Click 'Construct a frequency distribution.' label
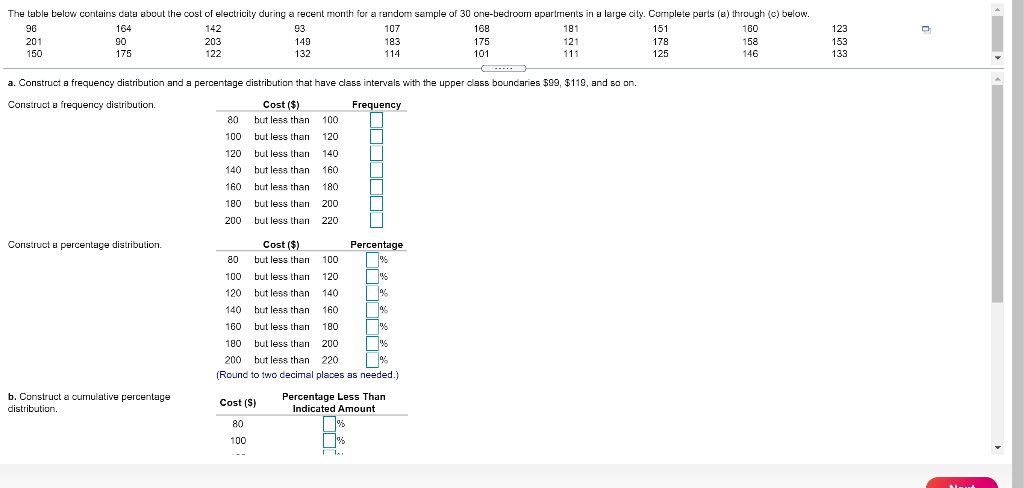The width and height of the screenshot is (1024, 488). click(82, 105)
